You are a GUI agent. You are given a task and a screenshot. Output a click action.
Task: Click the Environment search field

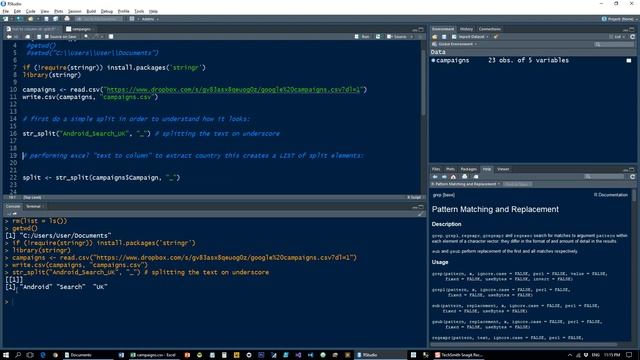pos(614,44)
